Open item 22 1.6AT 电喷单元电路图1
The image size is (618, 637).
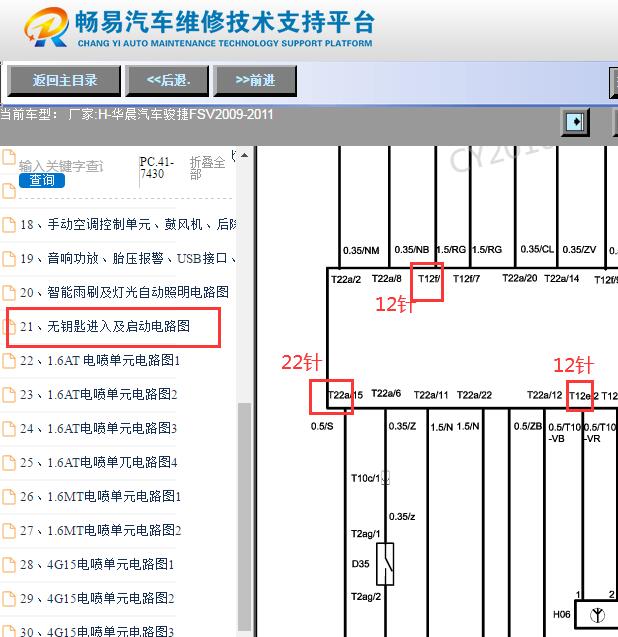(100, 361)
